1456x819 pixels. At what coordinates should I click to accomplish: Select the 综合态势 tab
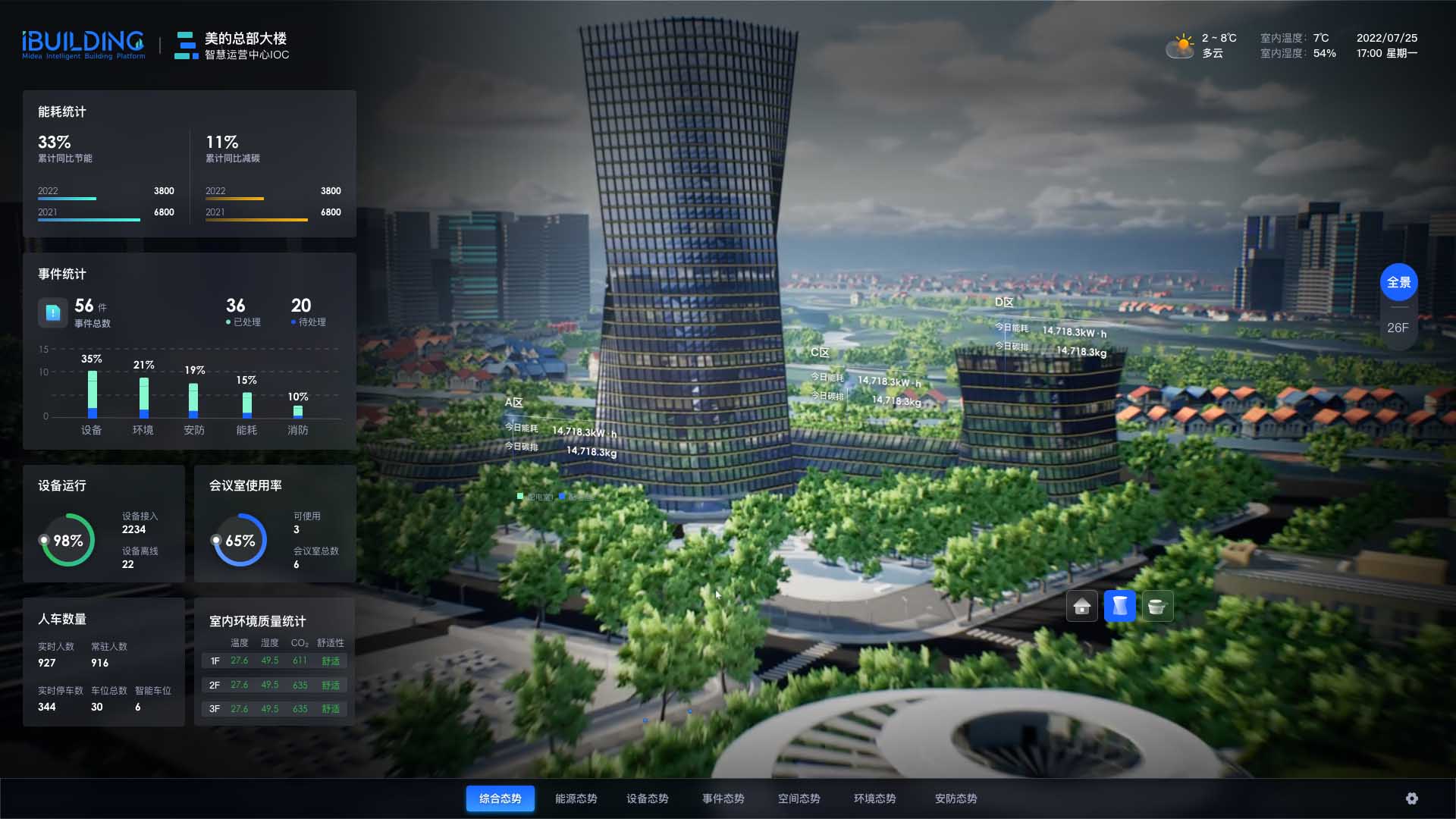[x=500, y=799]
